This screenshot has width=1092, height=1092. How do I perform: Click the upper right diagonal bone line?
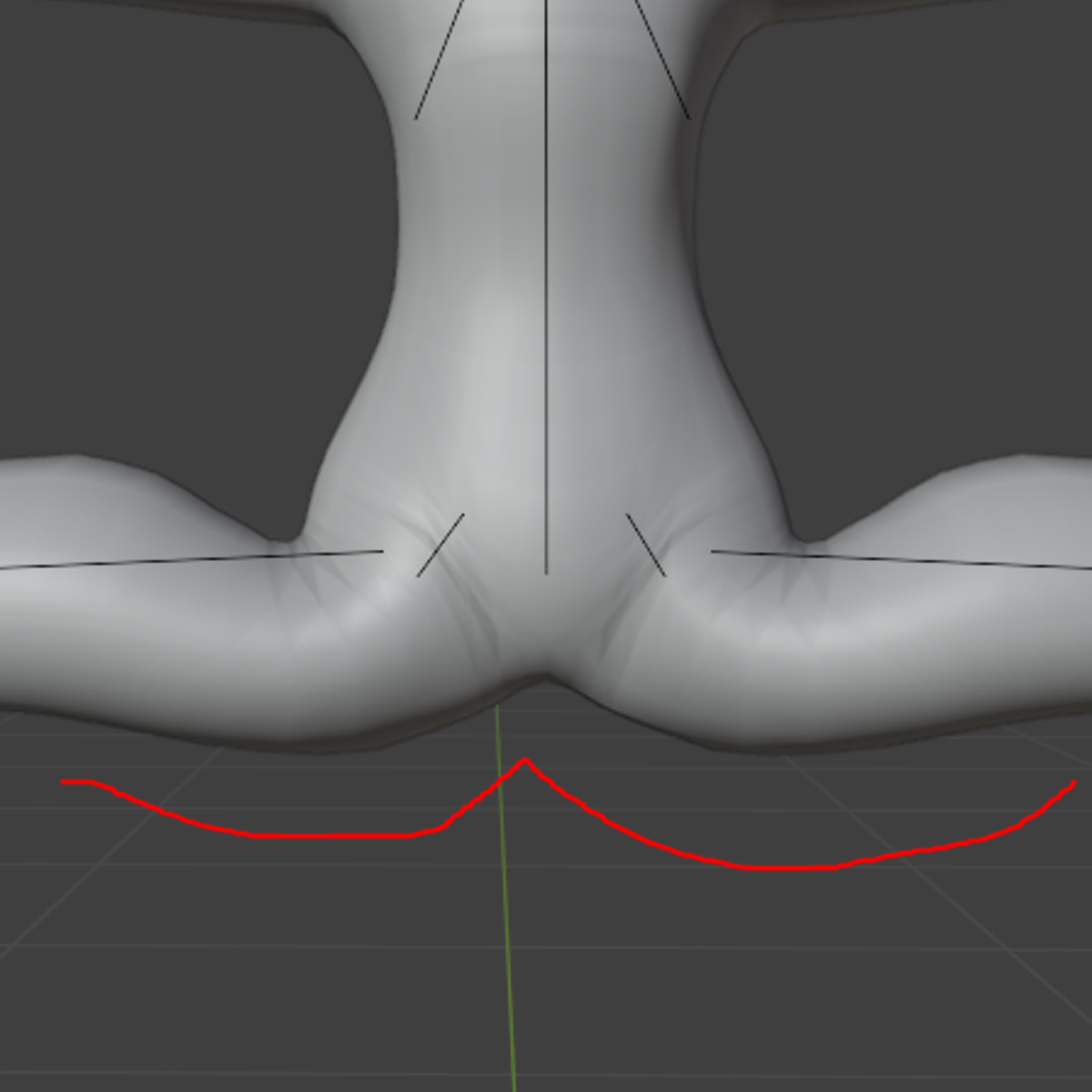[x=662, y=59]
